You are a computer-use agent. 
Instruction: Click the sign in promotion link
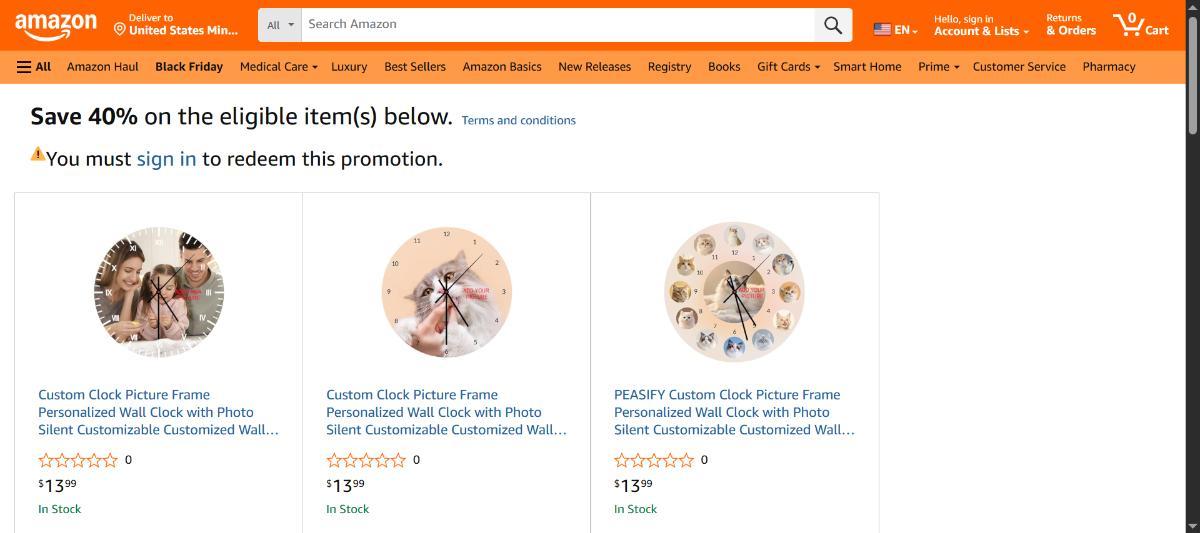(x=166, y=159)
